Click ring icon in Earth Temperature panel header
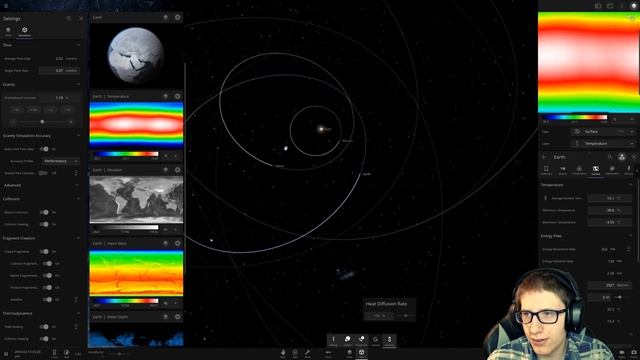The image size is (640, 360). pos(178,96)
